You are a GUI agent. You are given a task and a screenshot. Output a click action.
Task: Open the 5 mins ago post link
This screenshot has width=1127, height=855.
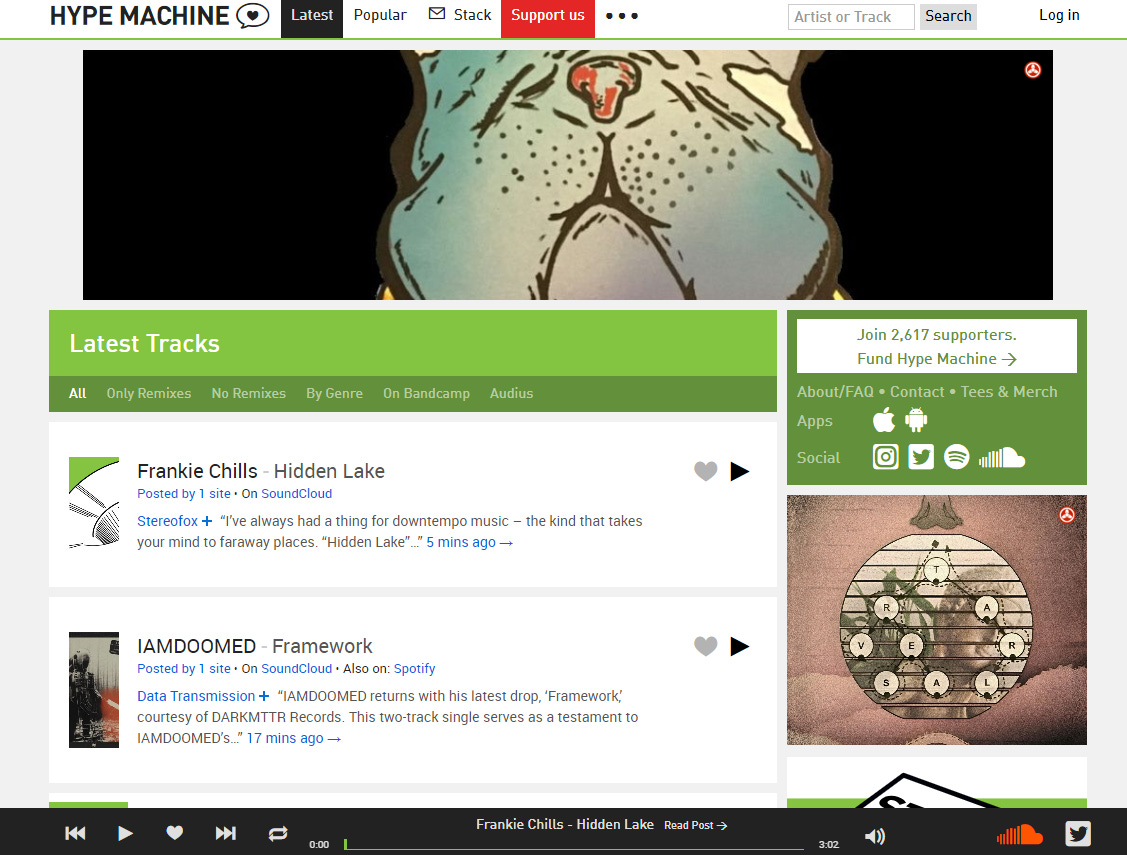coord(469,542)
